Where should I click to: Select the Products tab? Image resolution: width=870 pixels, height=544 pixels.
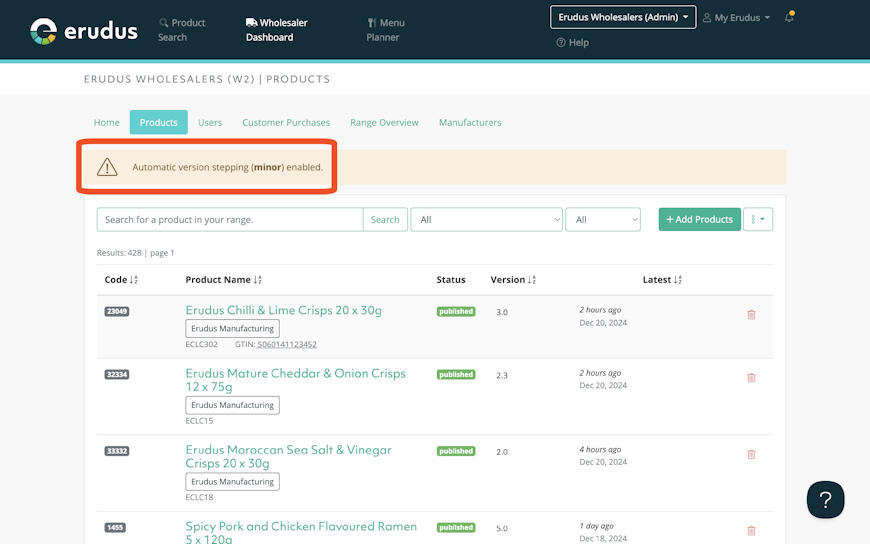pyautogui.click(x=159, y=122)
